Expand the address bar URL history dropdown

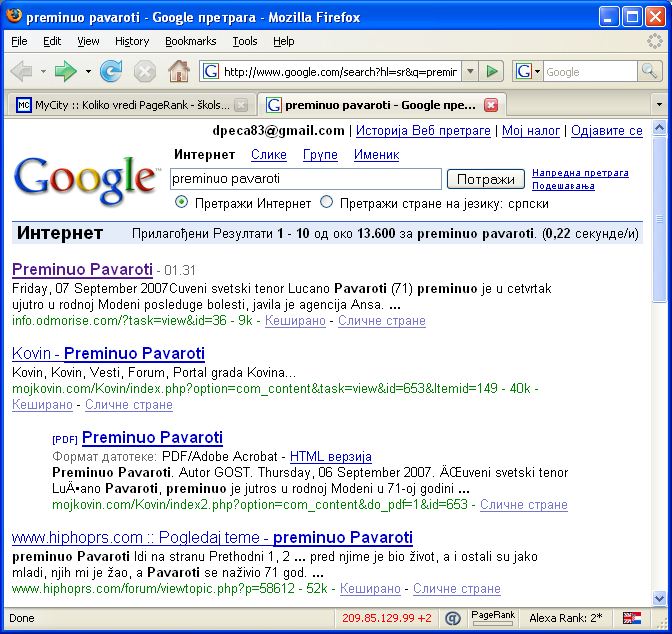coord(470,72)
